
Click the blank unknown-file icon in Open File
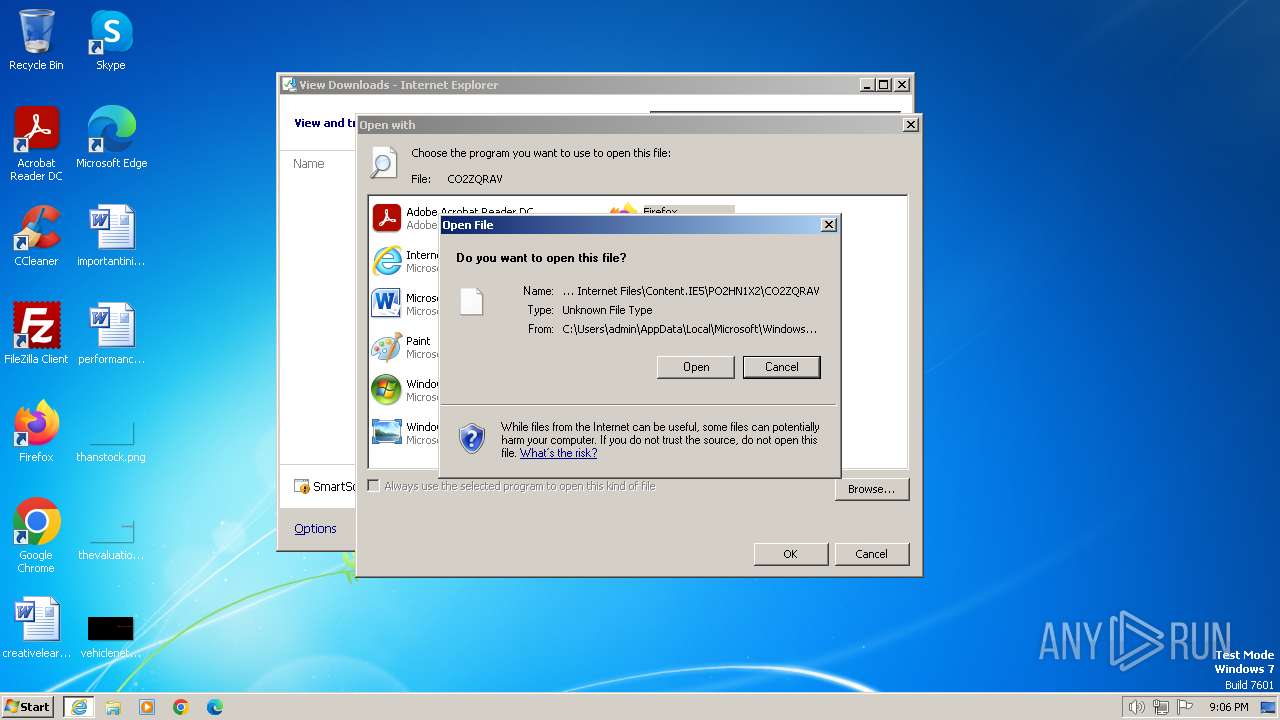tap(472, 301)
